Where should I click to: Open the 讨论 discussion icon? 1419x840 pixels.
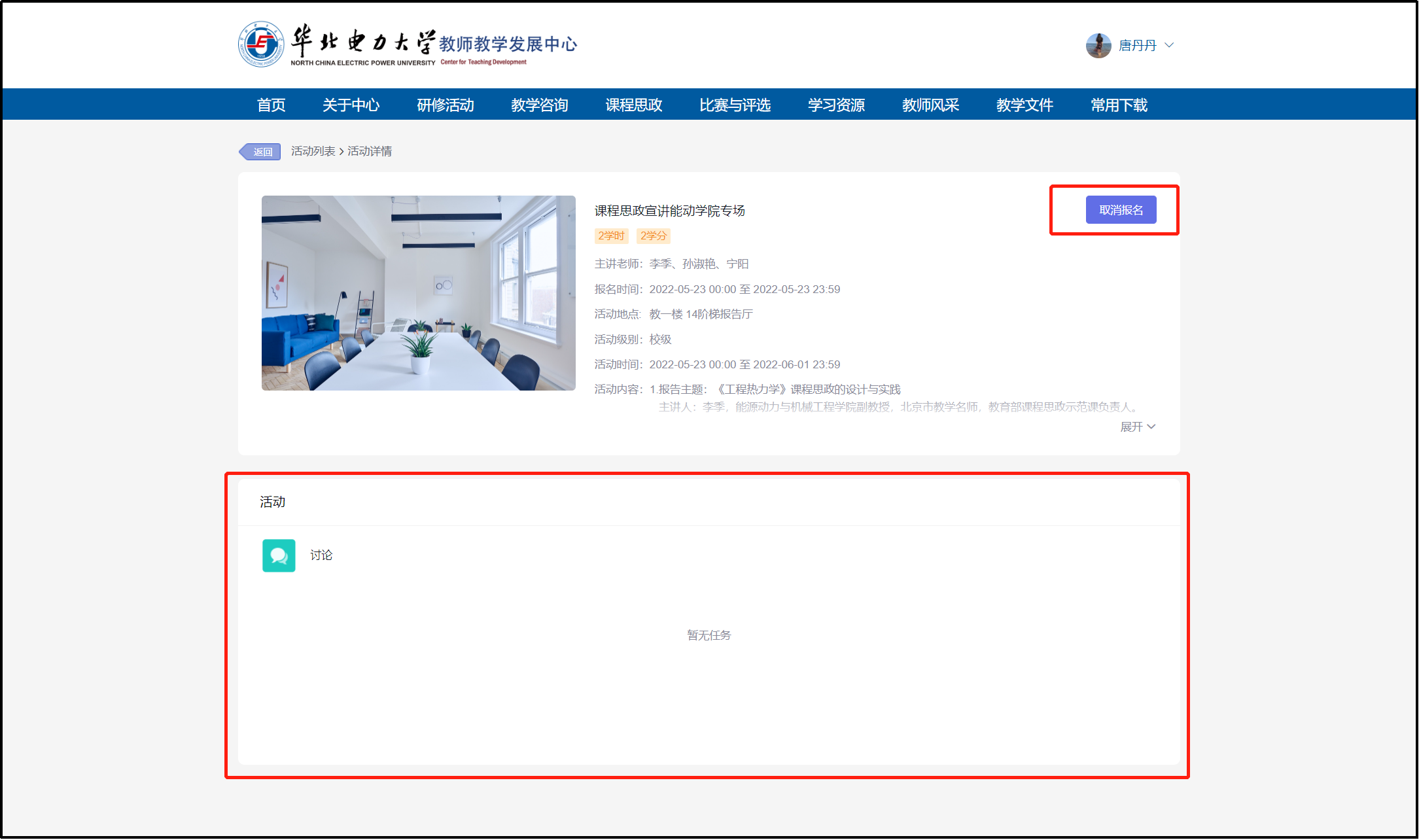(279, 555)
